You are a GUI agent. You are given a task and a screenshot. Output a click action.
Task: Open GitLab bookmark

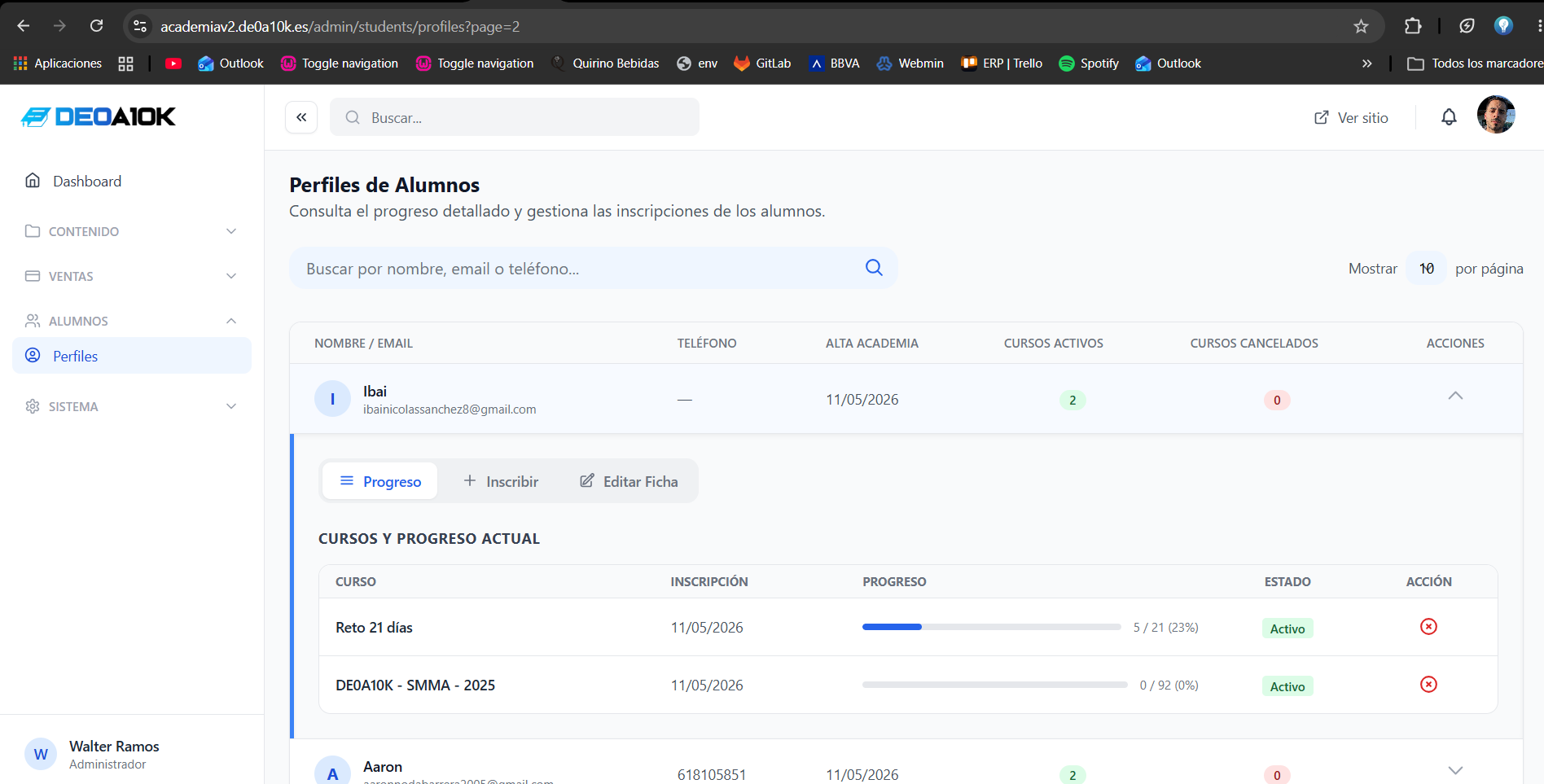tap(762, 64)
